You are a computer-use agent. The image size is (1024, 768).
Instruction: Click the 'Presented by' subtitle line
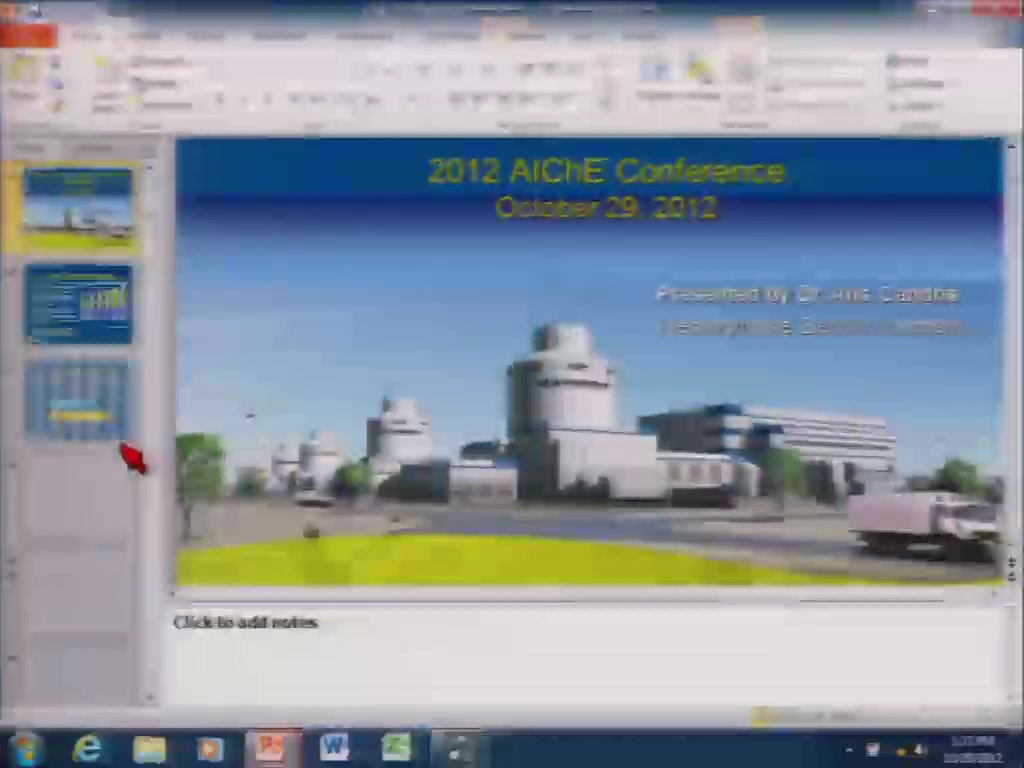(x=807, y=295)
